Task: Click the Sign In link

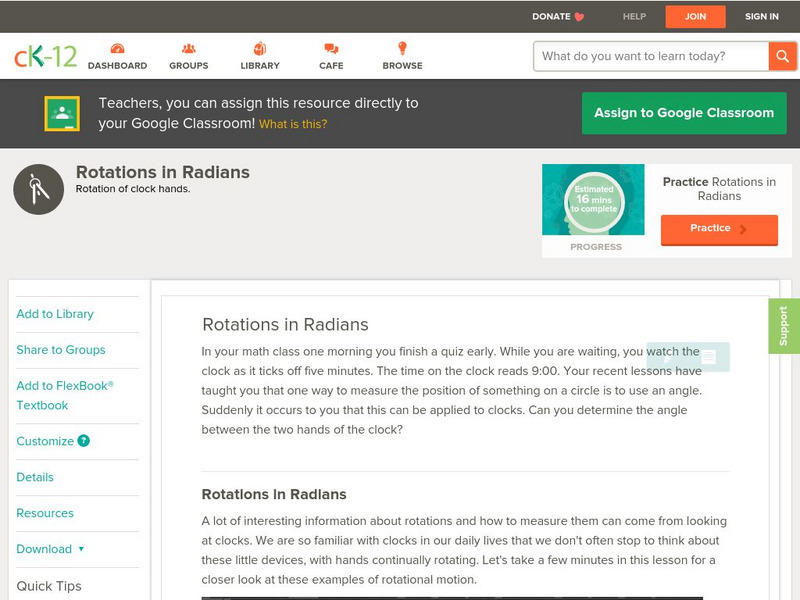Action: pos(761,16)
